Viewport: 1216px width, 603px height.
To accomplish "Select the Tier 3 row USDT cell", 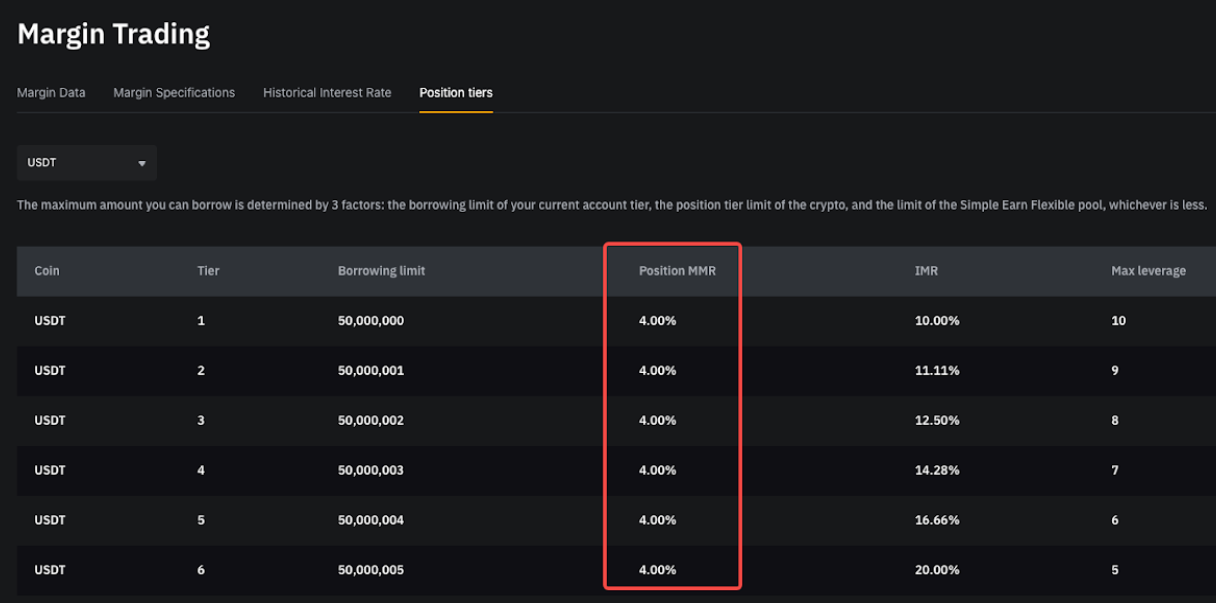I will click(50, 421).
